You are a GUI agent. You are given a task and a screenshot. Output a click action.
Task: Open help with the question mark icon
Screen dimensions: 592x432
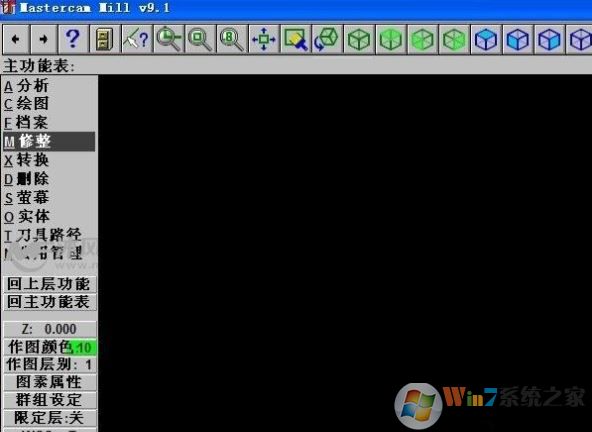click(73, 39)
